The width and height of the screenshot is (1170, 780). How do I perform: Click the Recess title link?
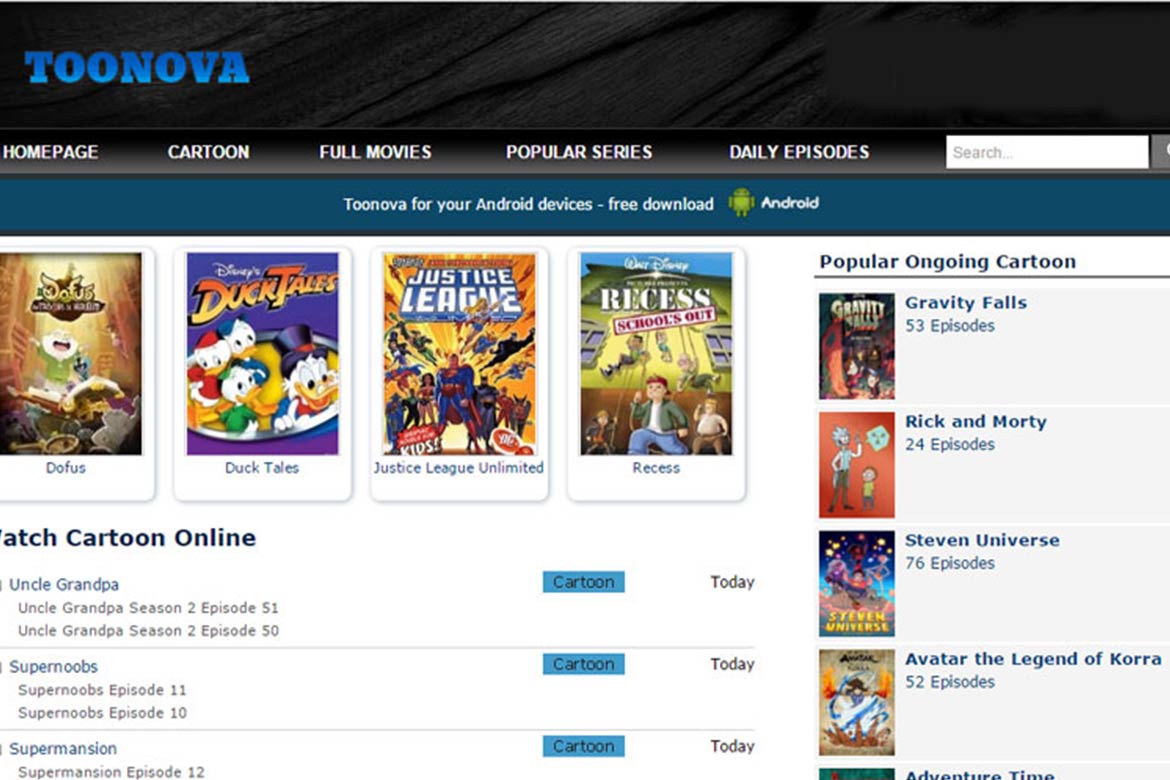tap(656, 468)
